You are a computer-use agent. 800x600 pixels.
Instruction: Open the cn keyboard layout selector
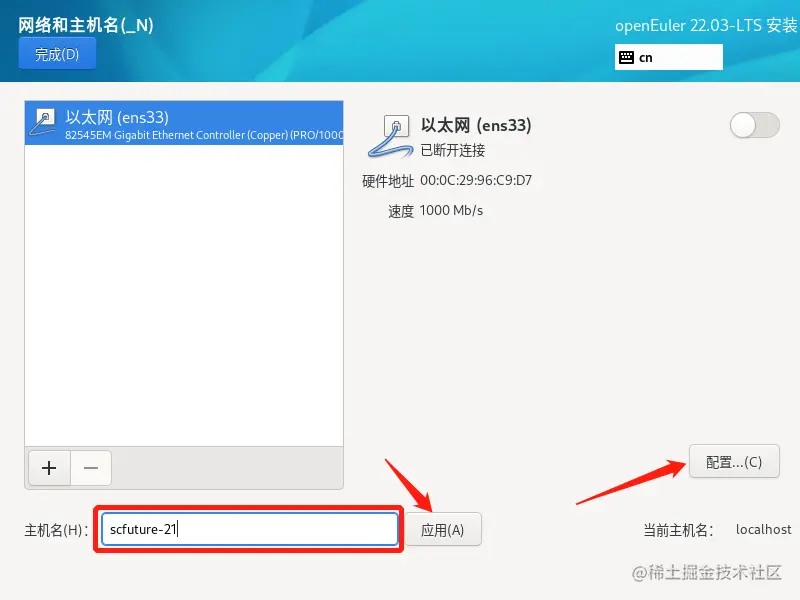pyautogui.click(x=668, y=57)
